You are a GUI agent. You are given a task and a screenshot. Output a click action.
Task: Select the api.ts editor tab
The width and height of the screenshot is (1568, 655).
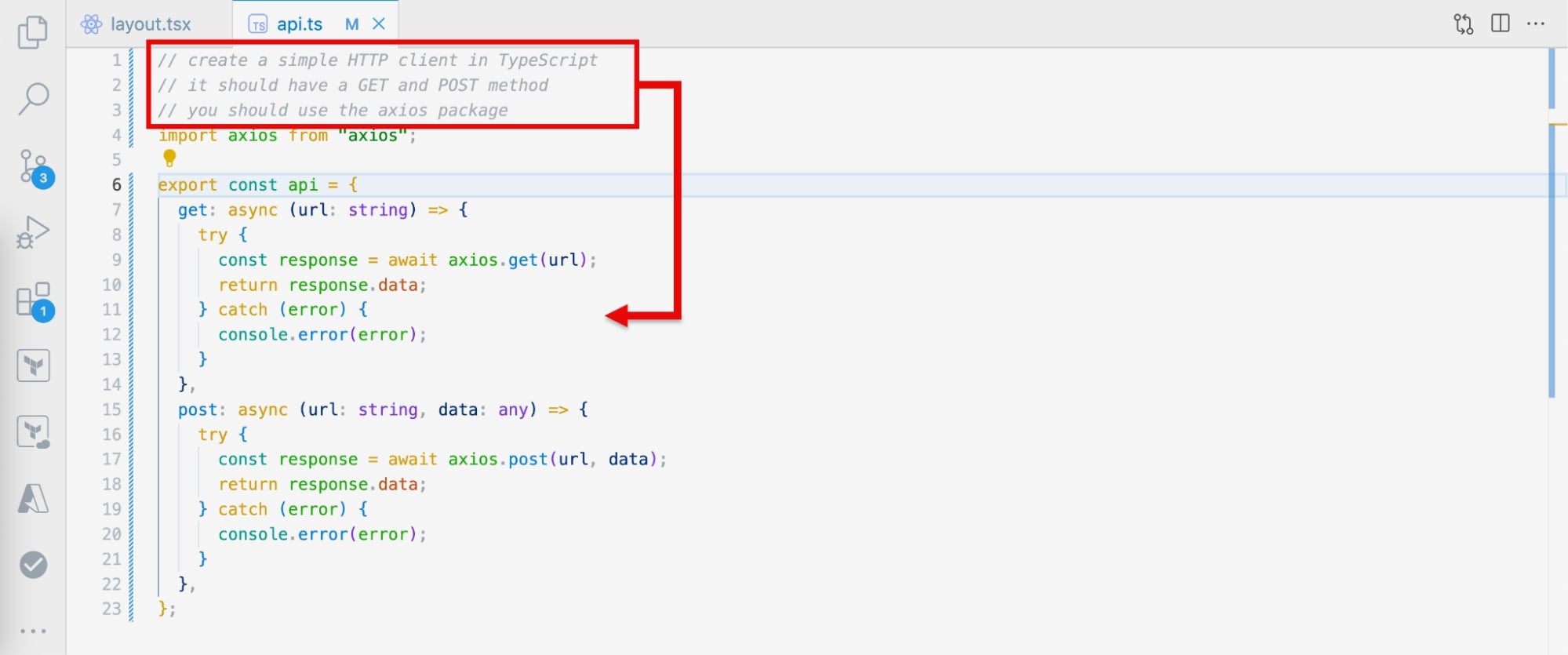(299, 24)
